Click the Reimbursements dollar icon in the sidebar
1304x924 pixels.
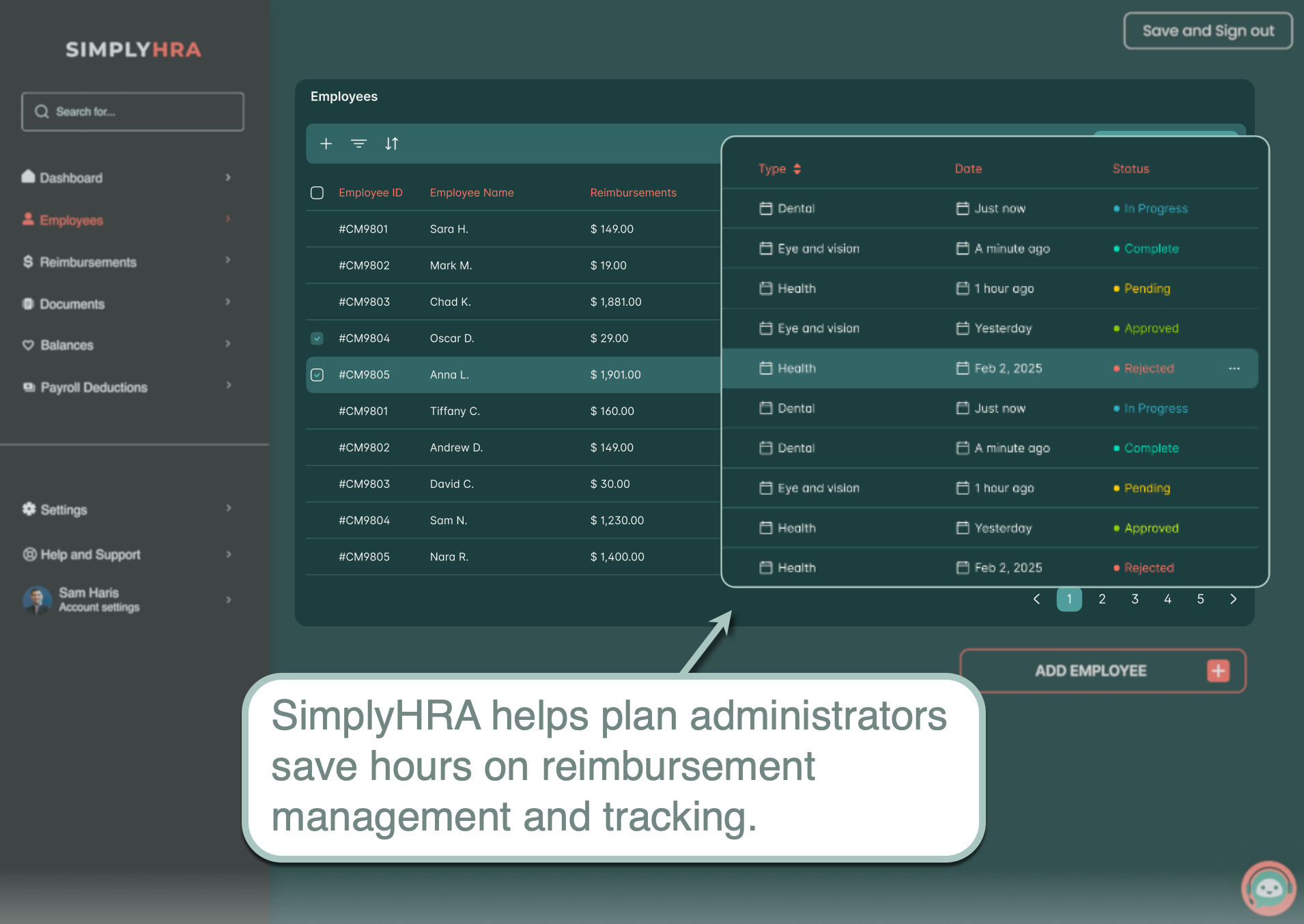click(x=28, y=261)
